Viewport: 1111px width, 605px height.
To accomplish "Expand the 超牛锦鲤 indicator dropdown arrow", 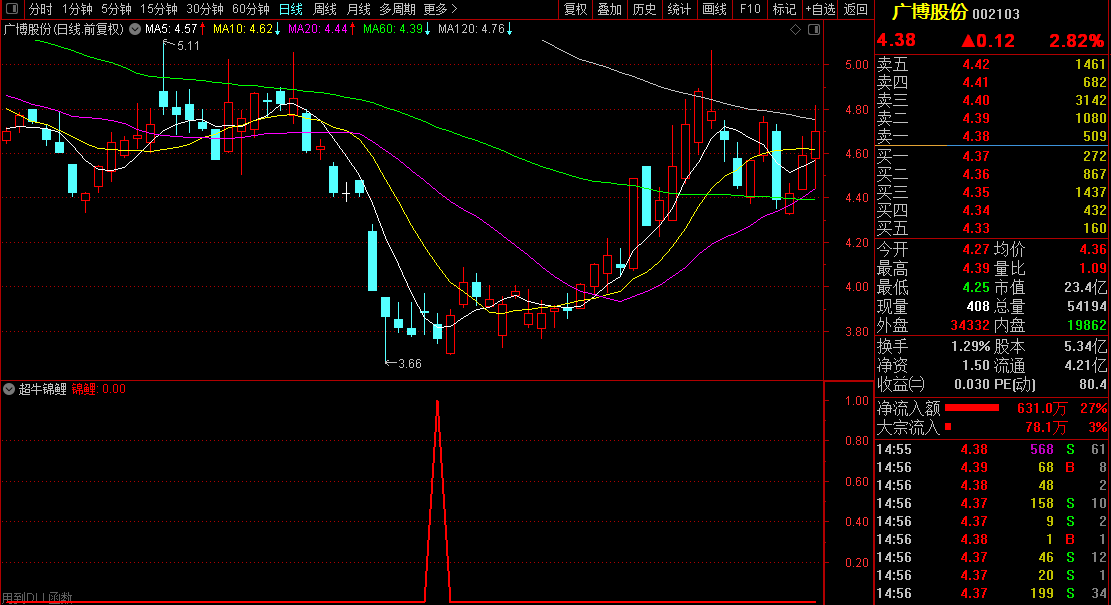I will coord(10,389).
